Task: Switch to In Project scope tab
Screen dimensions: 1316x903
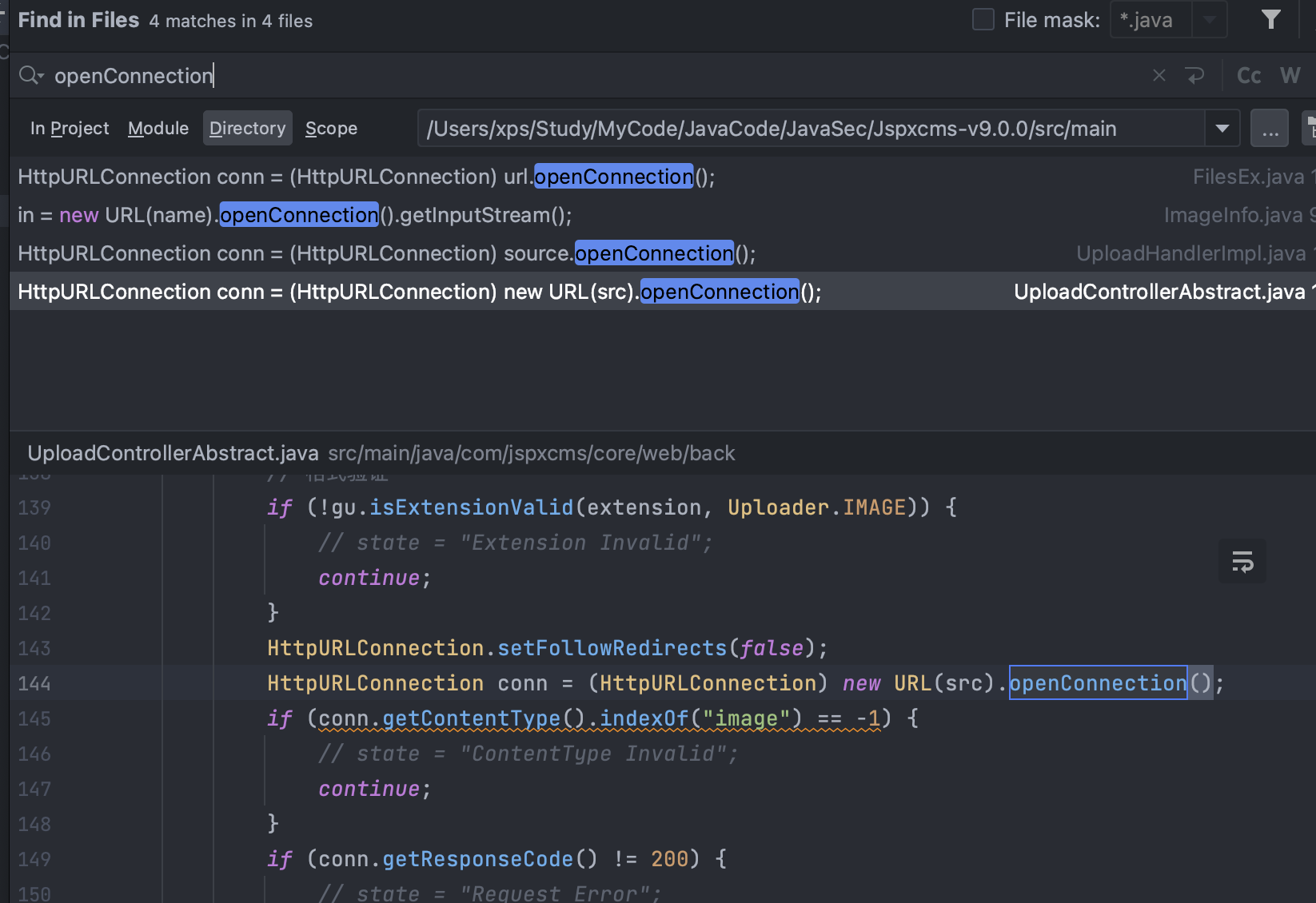Action: pyautogui.click(x=70, y=129)
